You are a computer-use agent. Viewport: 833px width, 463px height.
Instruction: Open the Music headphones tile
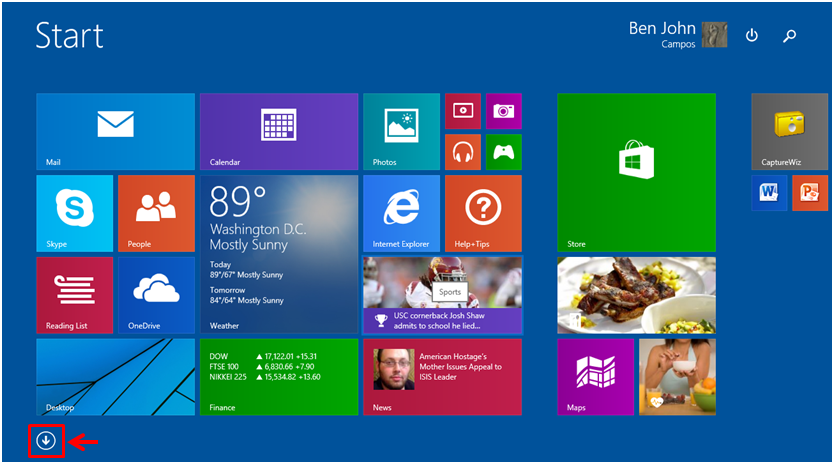coord(463,152)
